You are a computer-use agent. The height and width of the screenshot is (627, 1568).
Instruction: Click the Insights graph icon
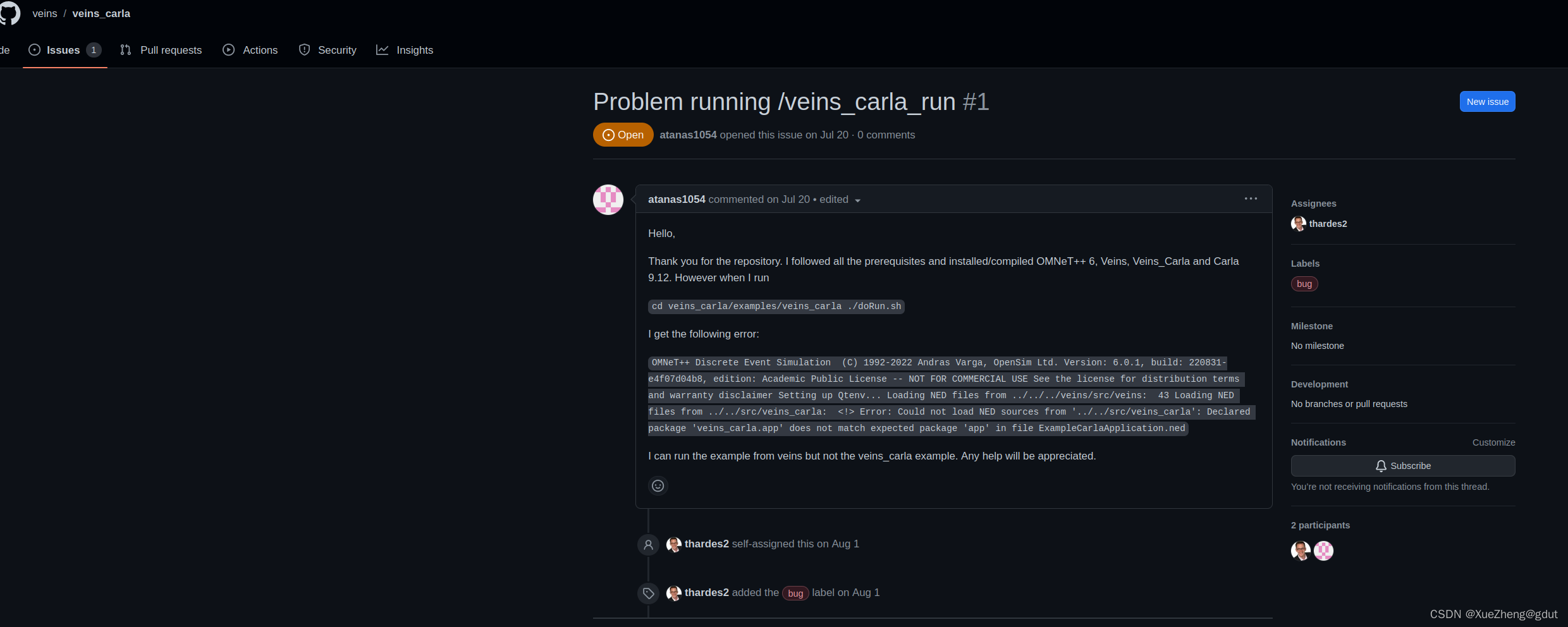click(x=383, y=50)
